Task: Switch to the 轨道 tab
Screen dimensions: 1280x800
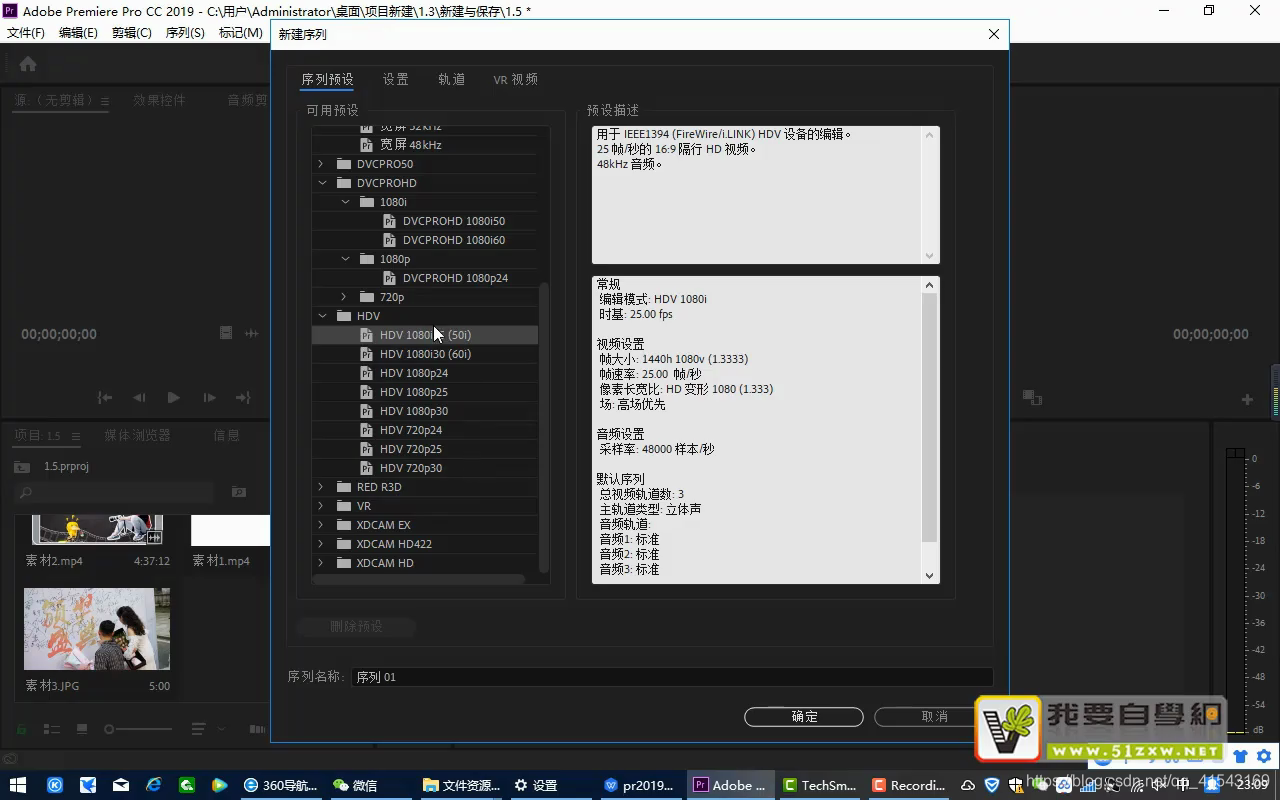Action: 451,79
